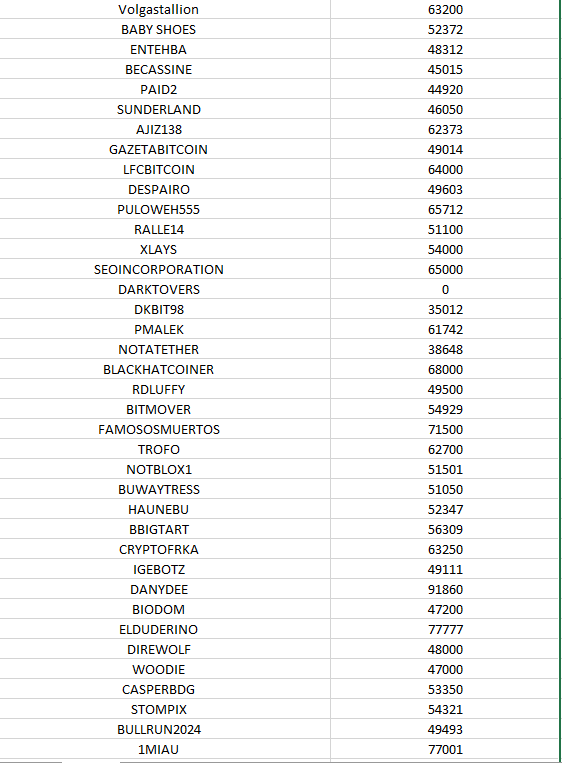Select the SEOINCORPORATION cell
The image size is (562, 763).
click(x=159, y=269)
